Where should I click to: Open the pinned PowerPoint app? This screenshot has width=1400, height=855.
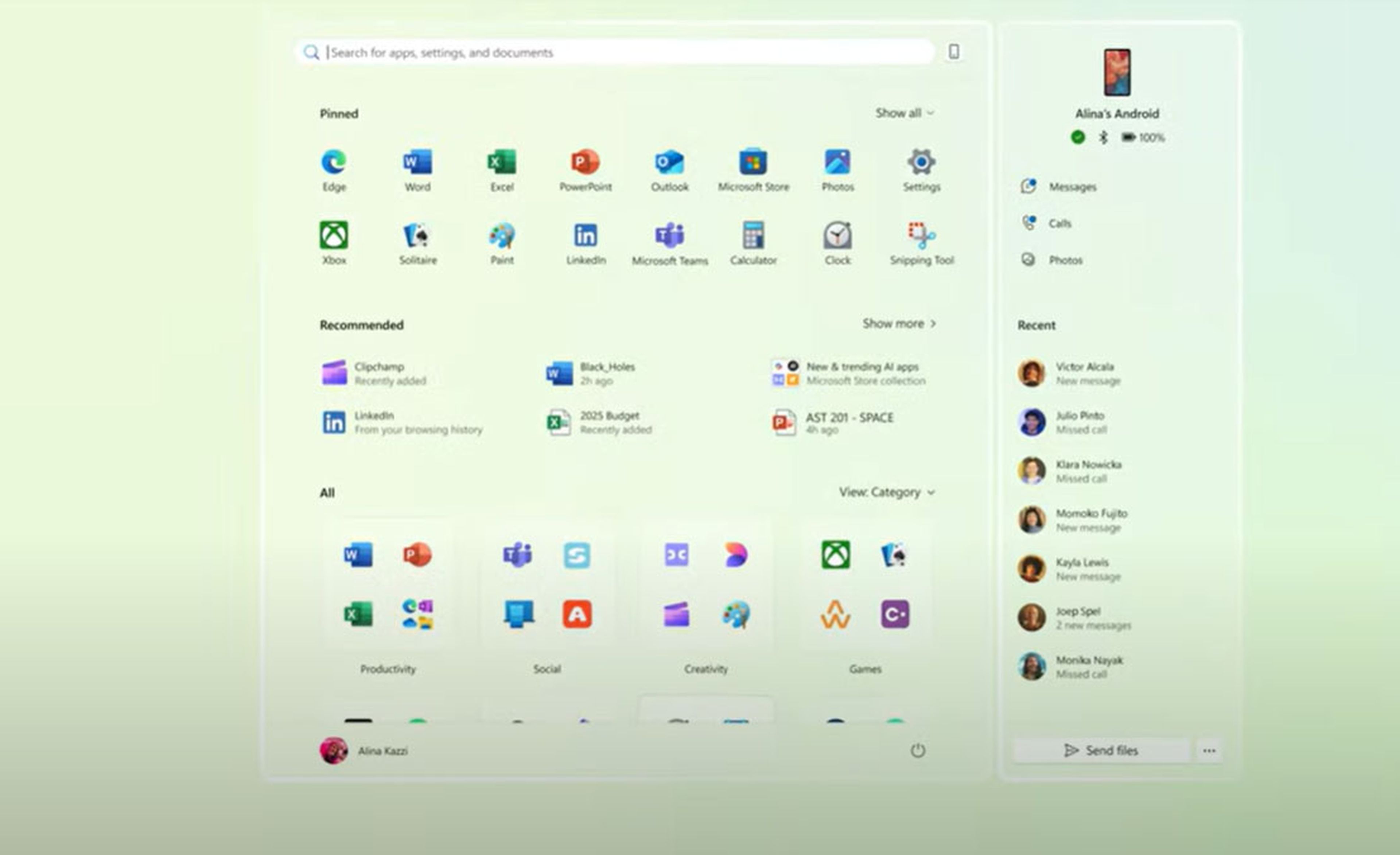585,170
